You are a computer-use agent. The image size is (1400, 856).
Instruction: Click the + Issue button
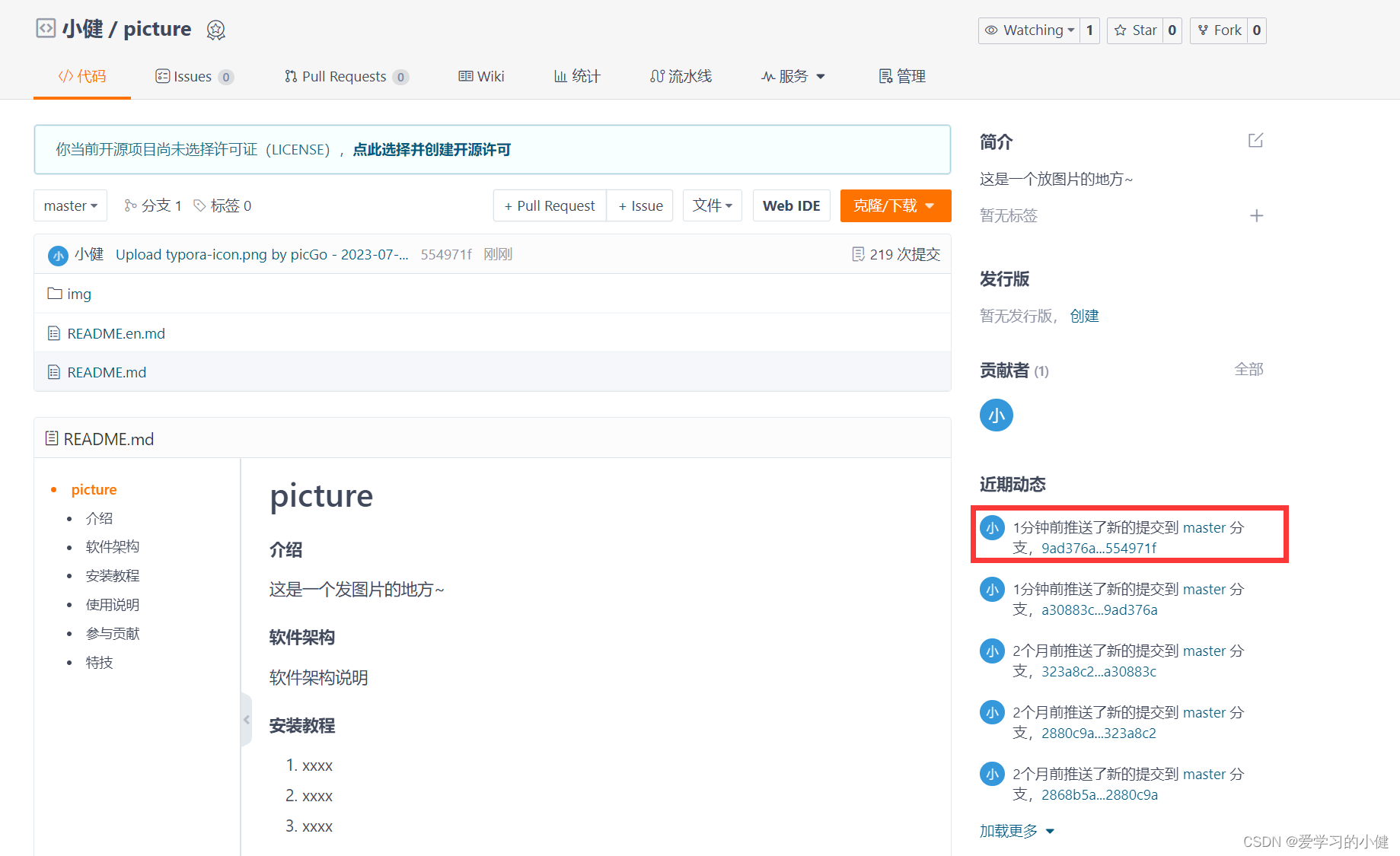(x=640, y=205)
